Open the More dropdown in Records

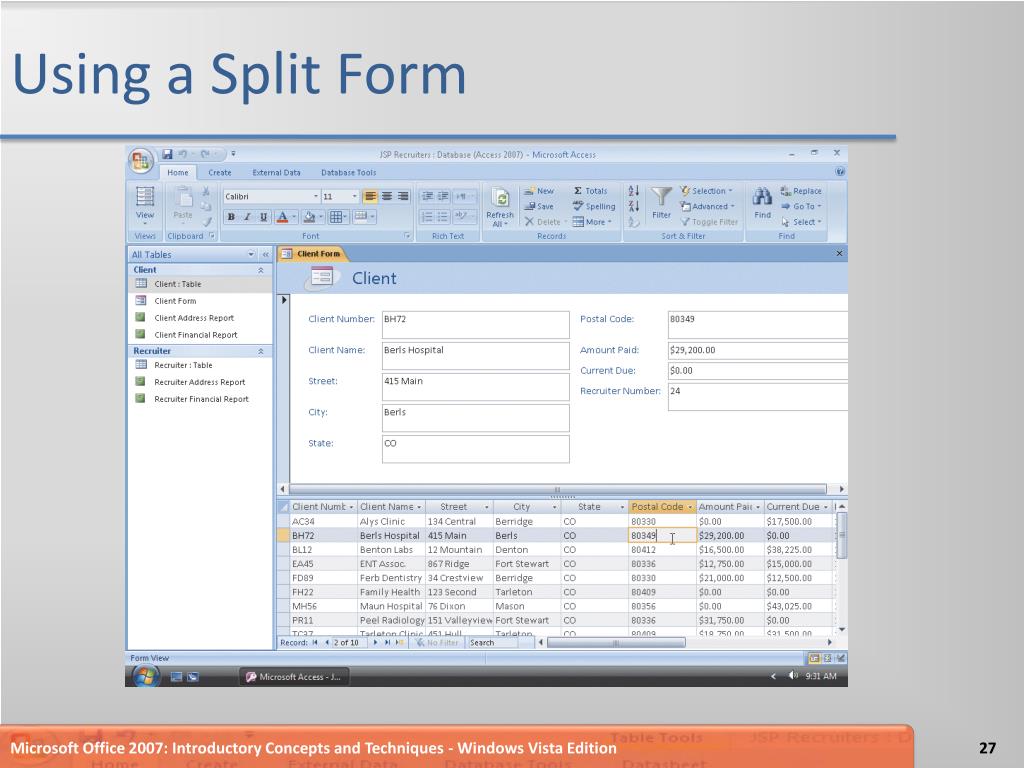pyautogui.click(x=592, y=222)
